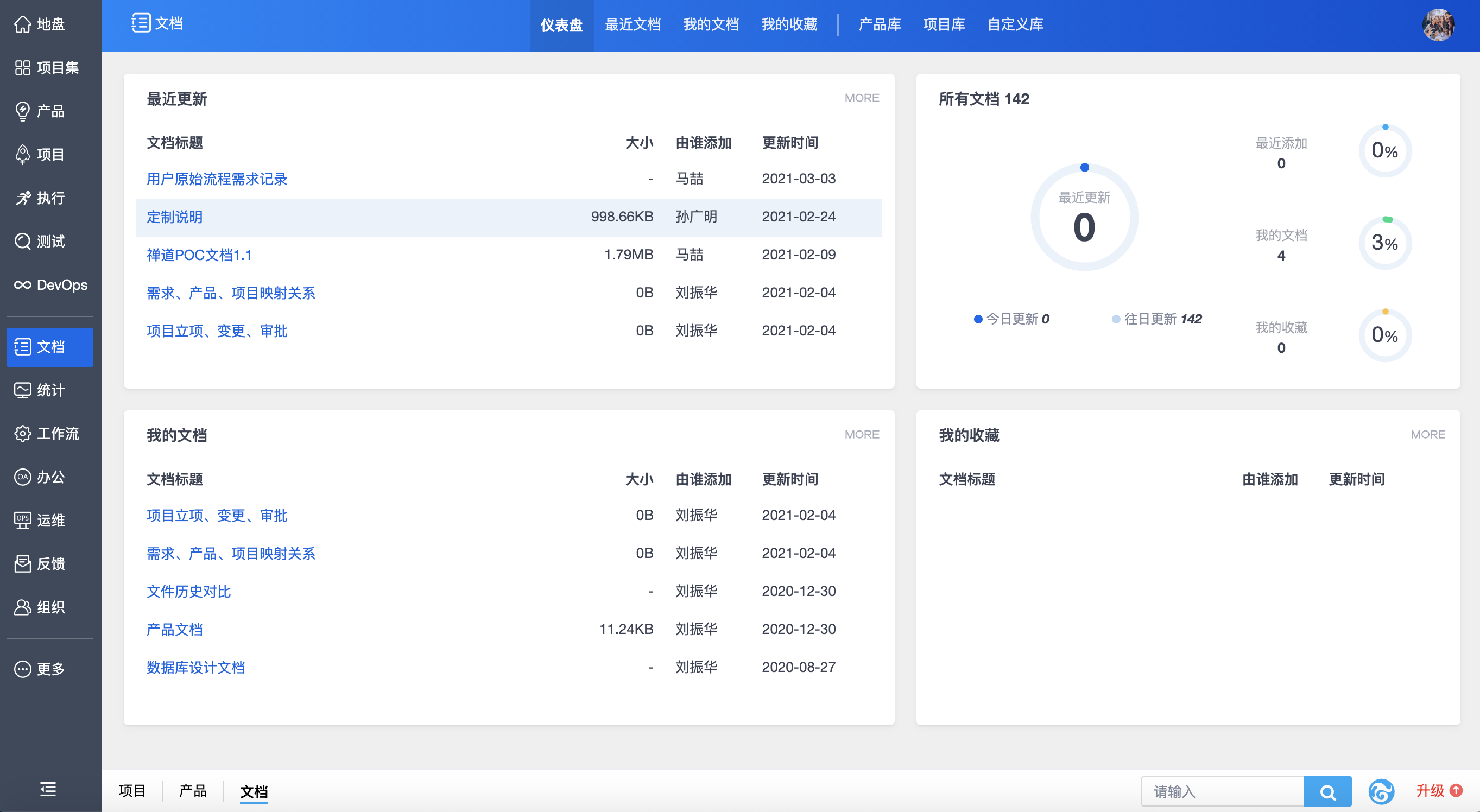Screen dimensions: 1480x812
Task: Open document 用户原始流程需求记录
Action: 217,179
